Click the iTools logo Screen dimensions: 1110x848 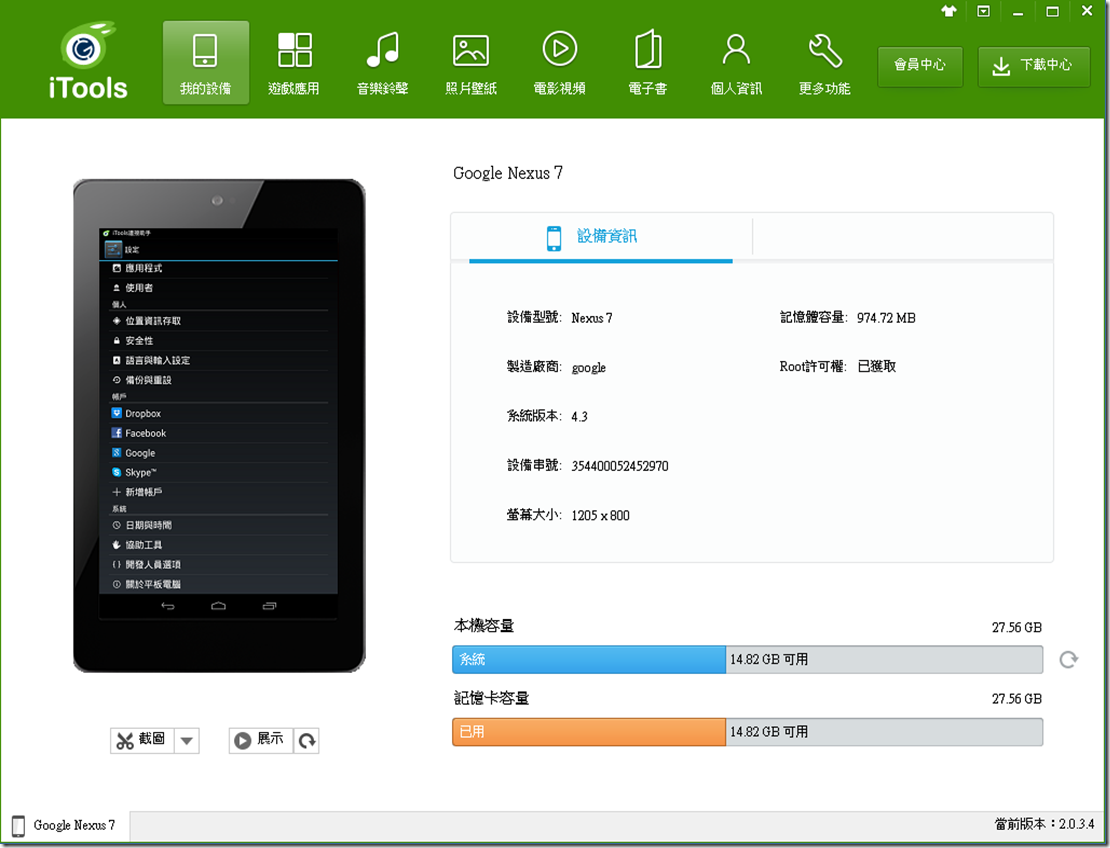tap(88, 61)
